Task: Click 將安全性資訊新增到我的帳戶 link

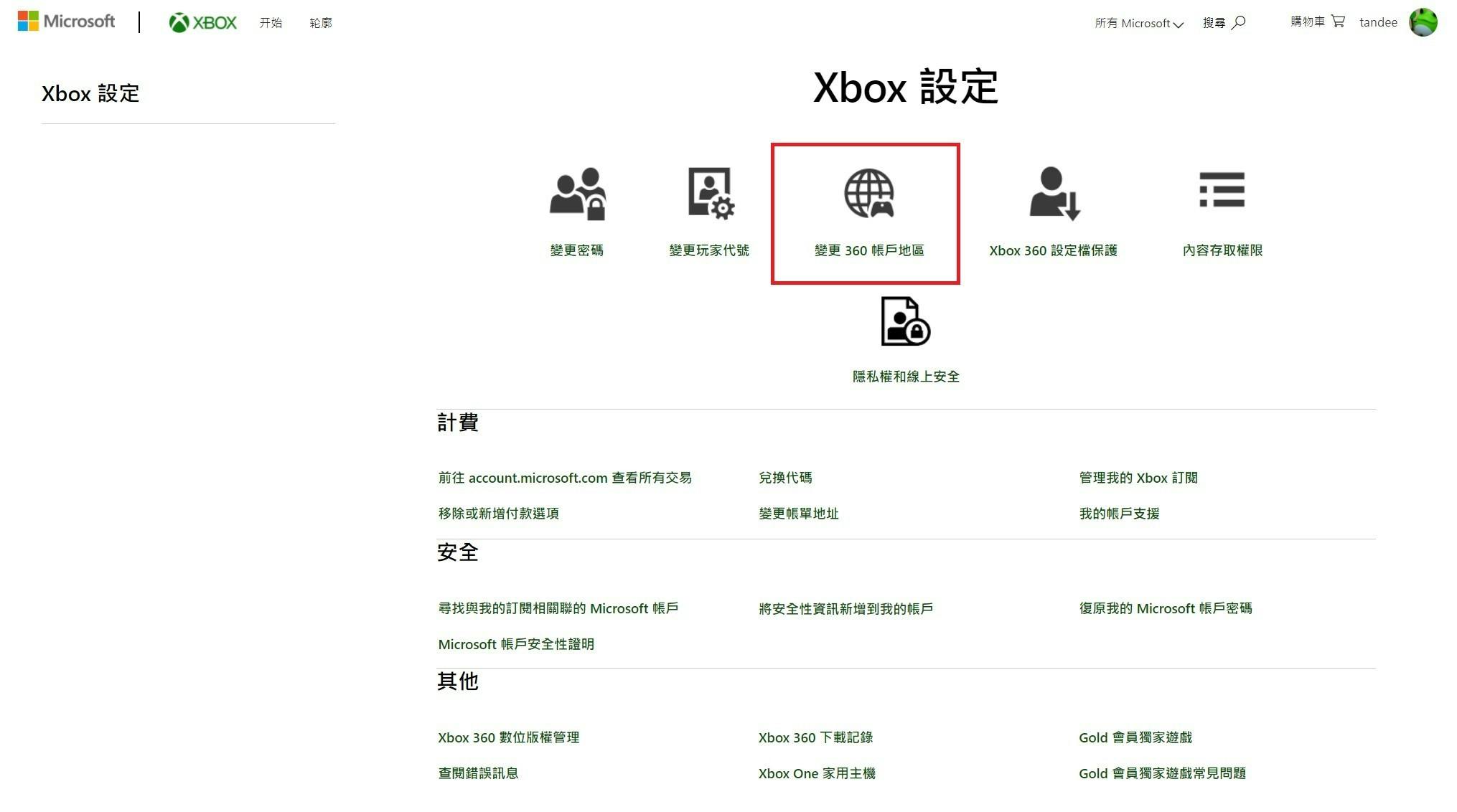Action: tap(845, 609)
